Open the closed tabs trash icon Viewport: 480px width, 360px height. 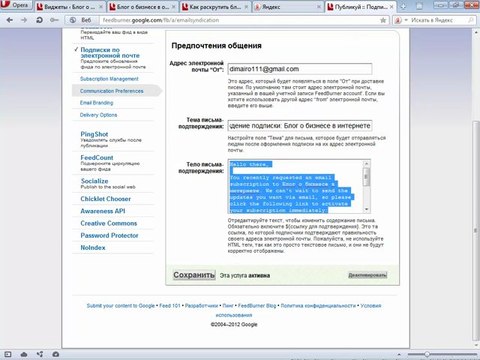click(x=420, y=6)
